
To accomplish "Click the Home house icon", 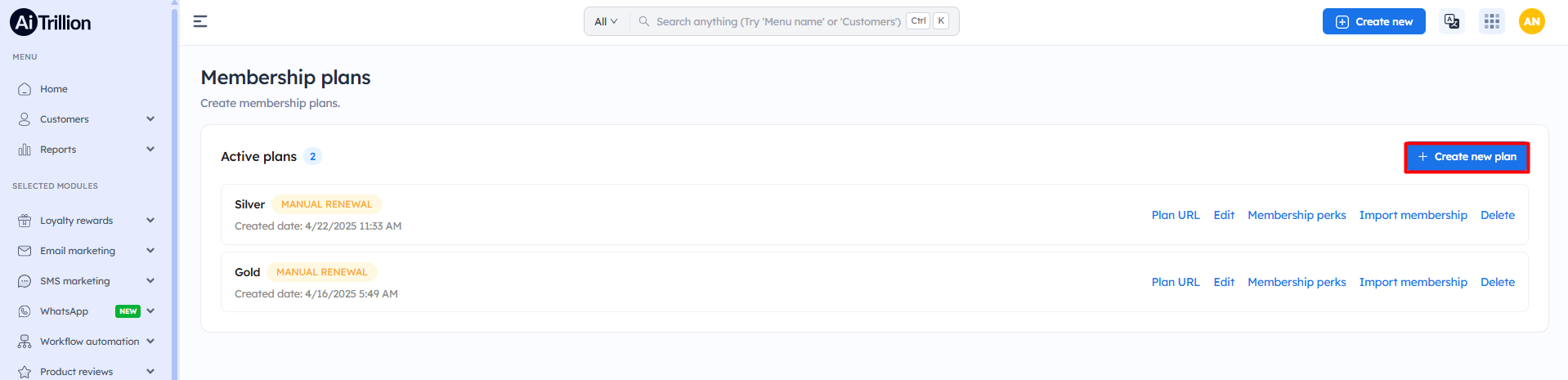I will 25,89.
